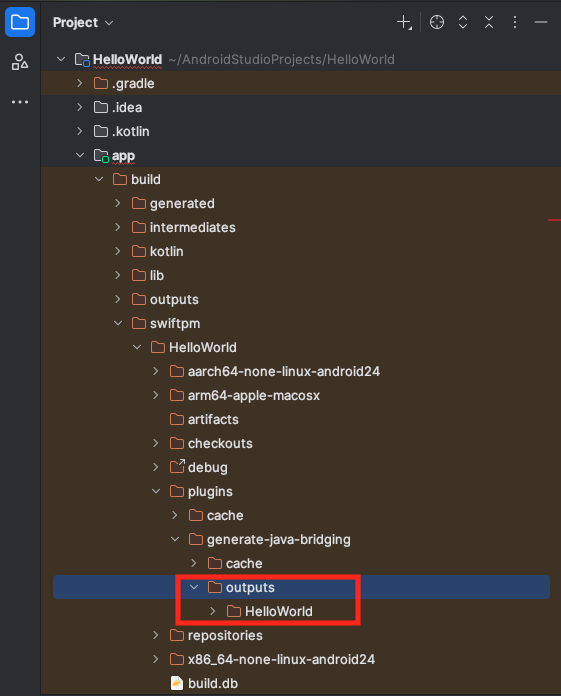This screenshot has height=696, width=561.
Task: Open the panel options vertical-dots menu
Action: [x=515, y=22]
